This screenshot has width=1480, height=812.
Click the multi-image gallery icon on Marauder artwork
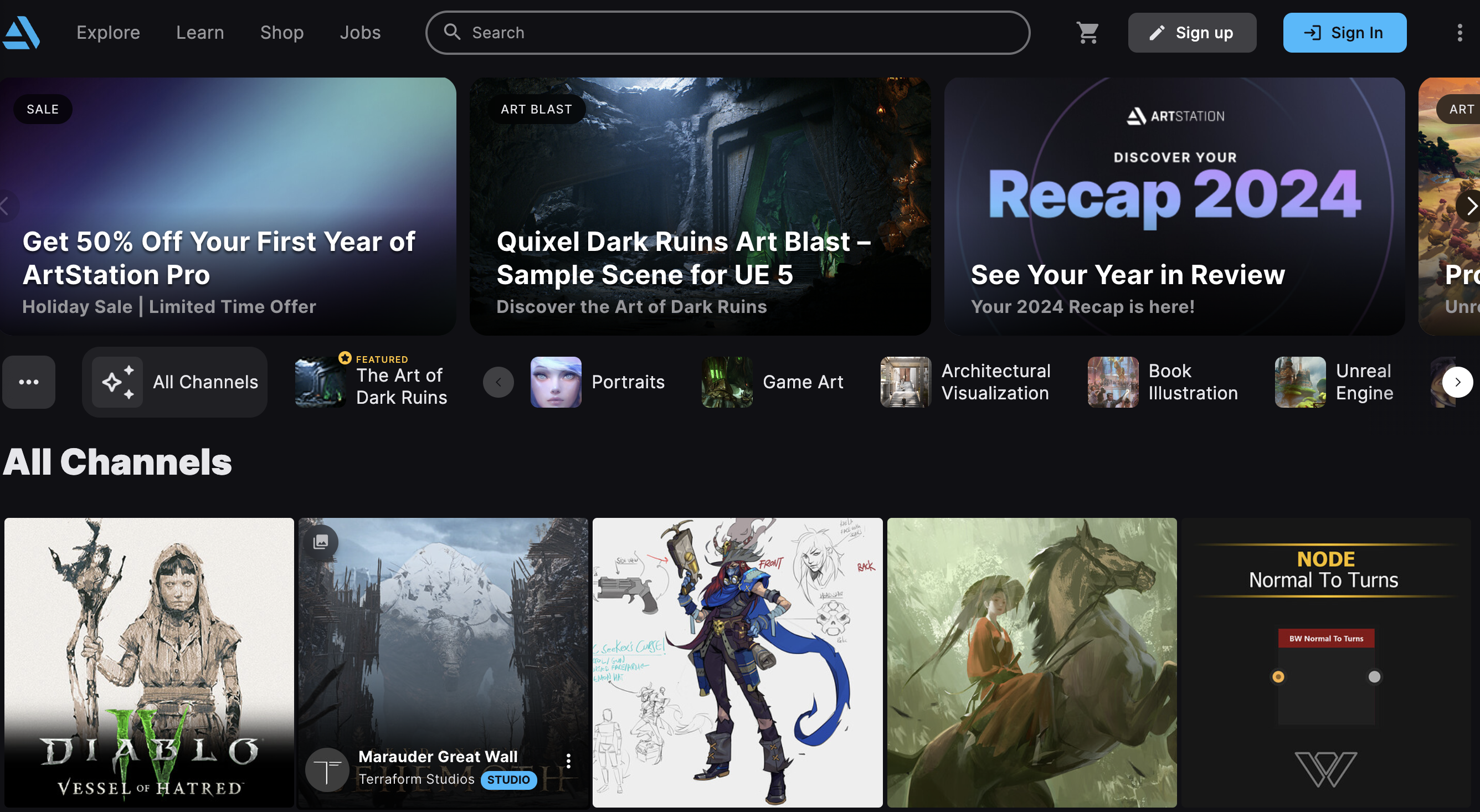321,541
